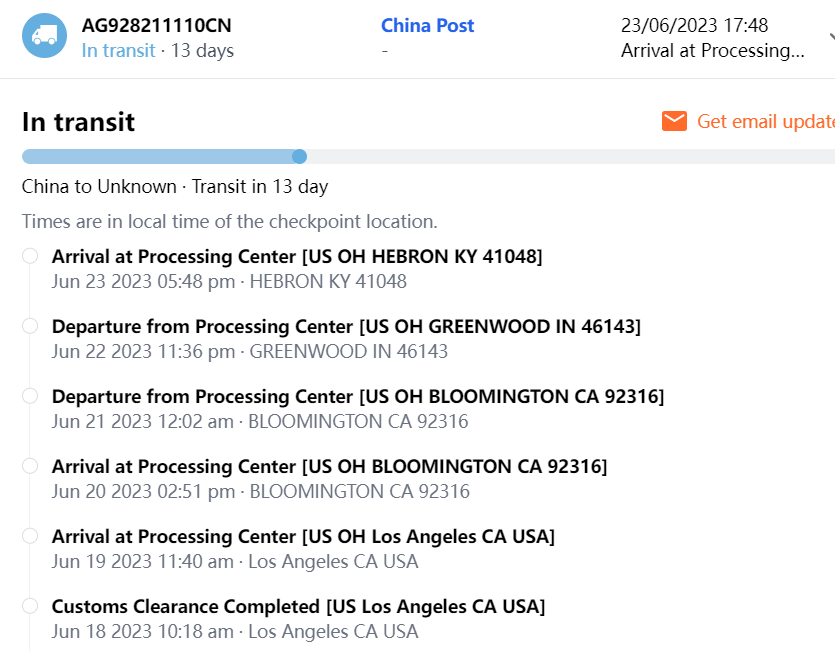The height and width of the screenshot is (651, 835).
Task: Select the Departure from GREENWOOD IN entry text
Action: pyautogui.click(x=346, y=327)
